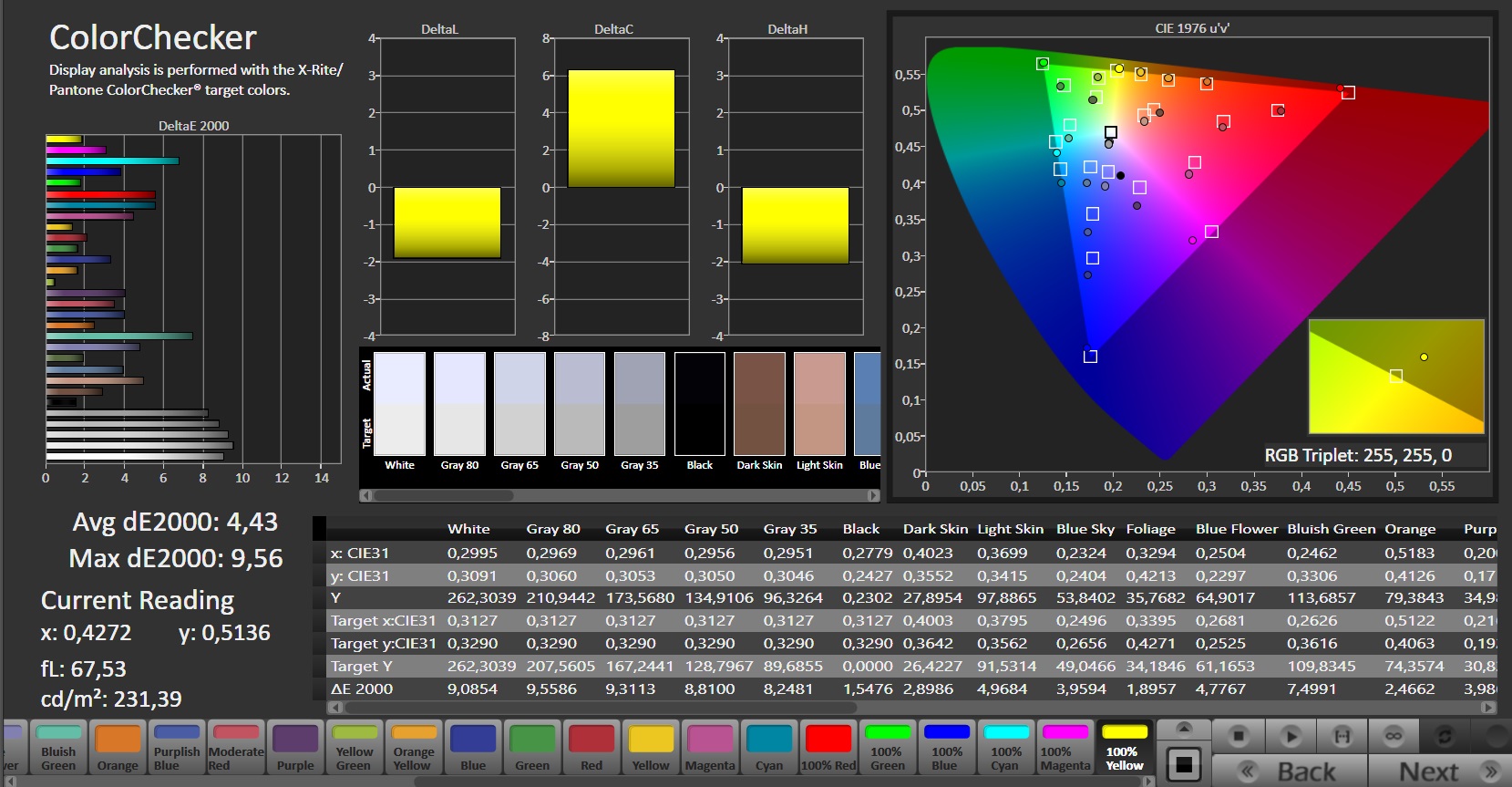
Task: Select the Red color patch button
Action: point(591,748)
